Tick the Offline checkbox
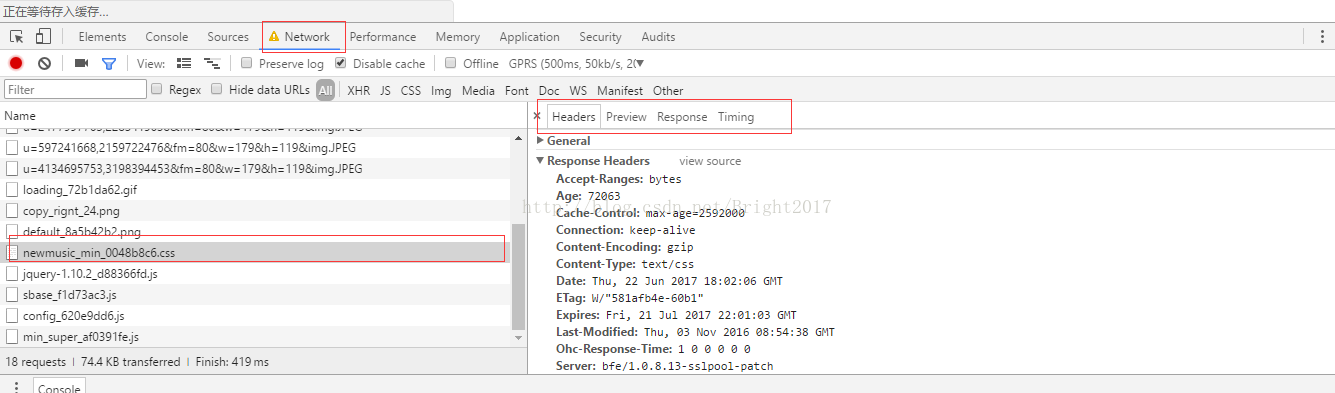Screen dimensions: 1335x393 tap(451, 63)
